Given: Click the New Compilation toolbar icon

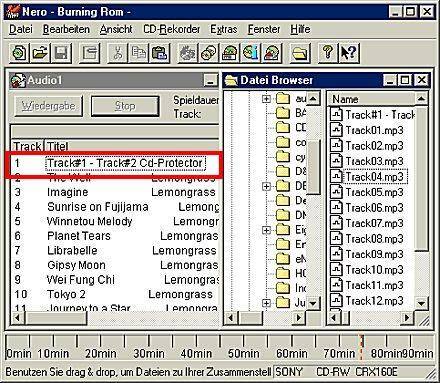Looking at the screenshot, I should coord(19,53).
